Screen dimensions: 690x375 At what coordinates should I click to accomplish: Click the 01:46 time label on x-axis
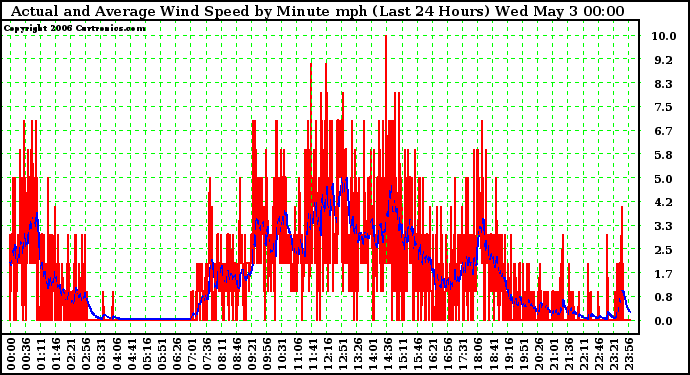click(56, 354)
